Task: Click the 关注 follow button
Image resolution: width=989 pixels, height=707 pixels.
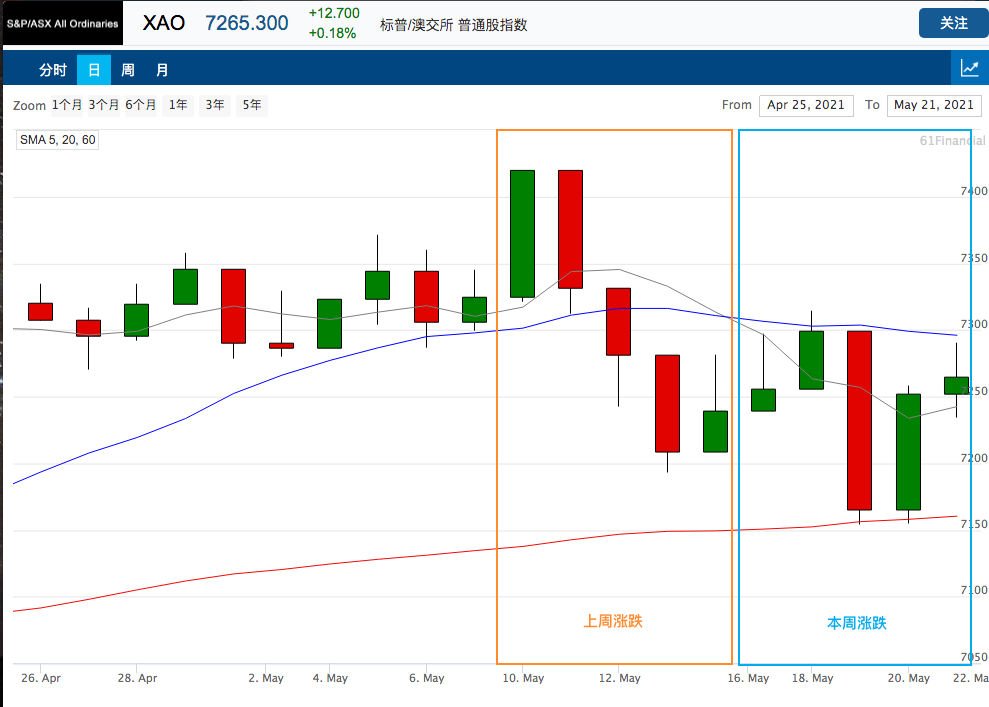Action: coord(954,23)
